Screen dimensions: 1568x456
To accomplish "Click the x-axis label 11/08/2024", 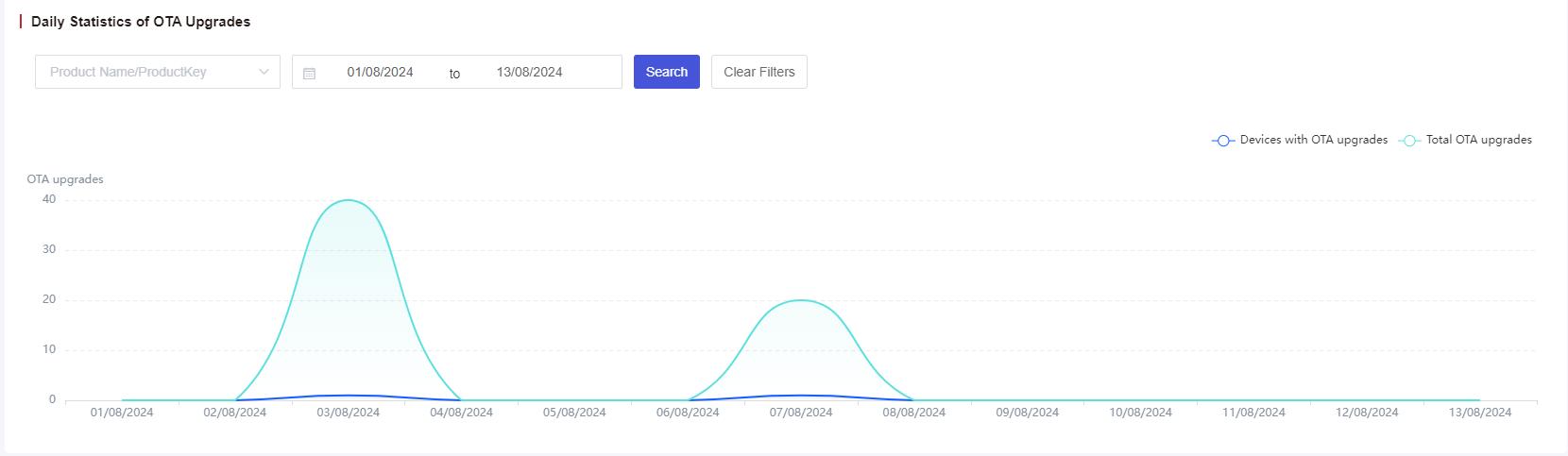I will tap(1253, 413).
